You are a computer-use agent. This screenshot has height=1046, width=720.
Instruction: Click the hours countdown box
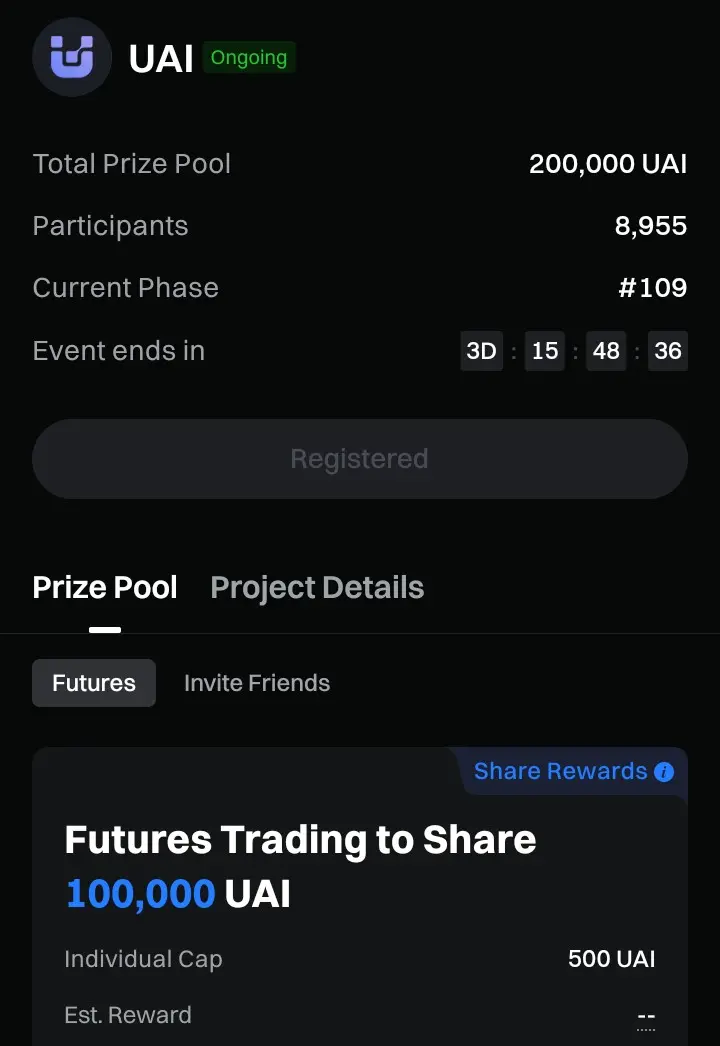pos(545,351)
